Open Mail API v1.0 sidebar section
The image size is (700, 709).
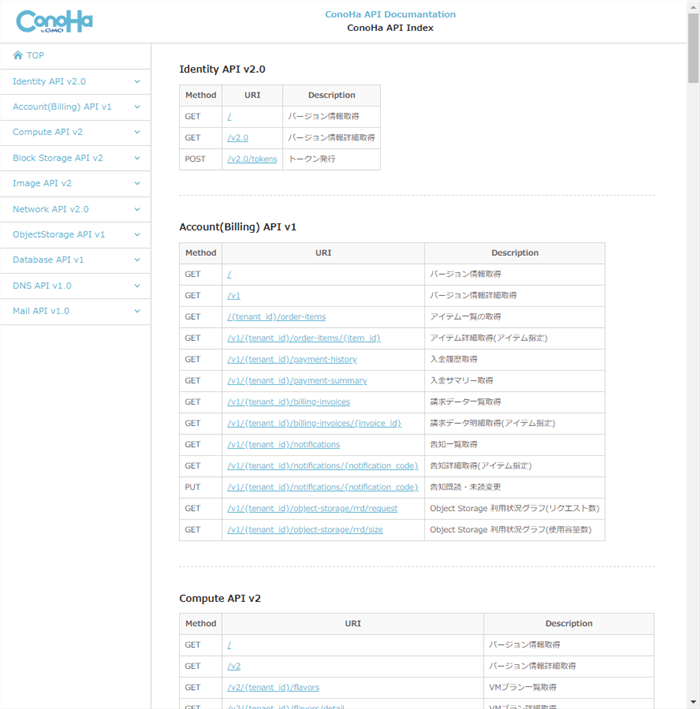click(x=41, y=311)
